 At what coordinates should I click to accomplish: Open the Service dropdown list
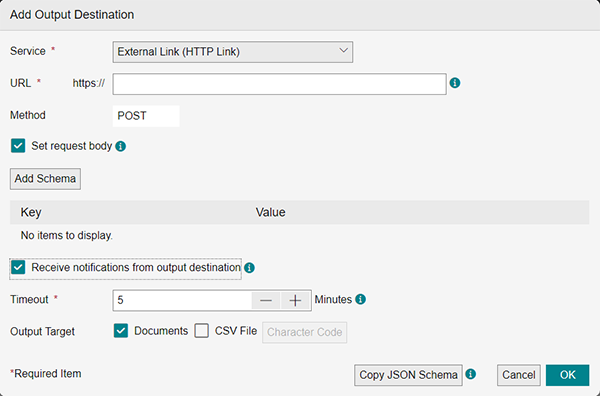coord(233,52)
